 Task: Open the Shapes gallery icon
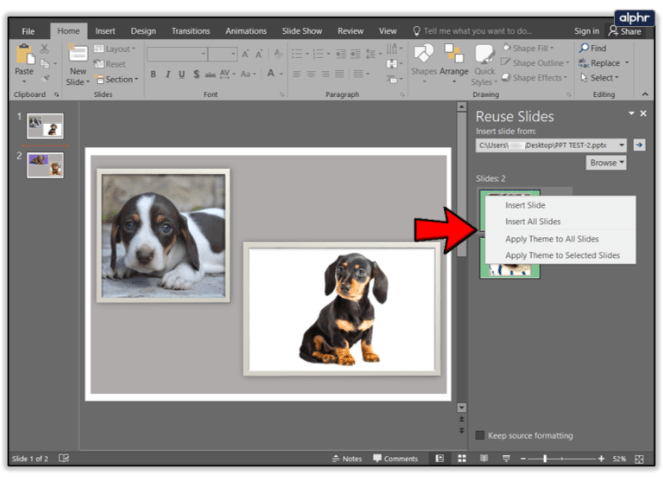coord(423,58)
